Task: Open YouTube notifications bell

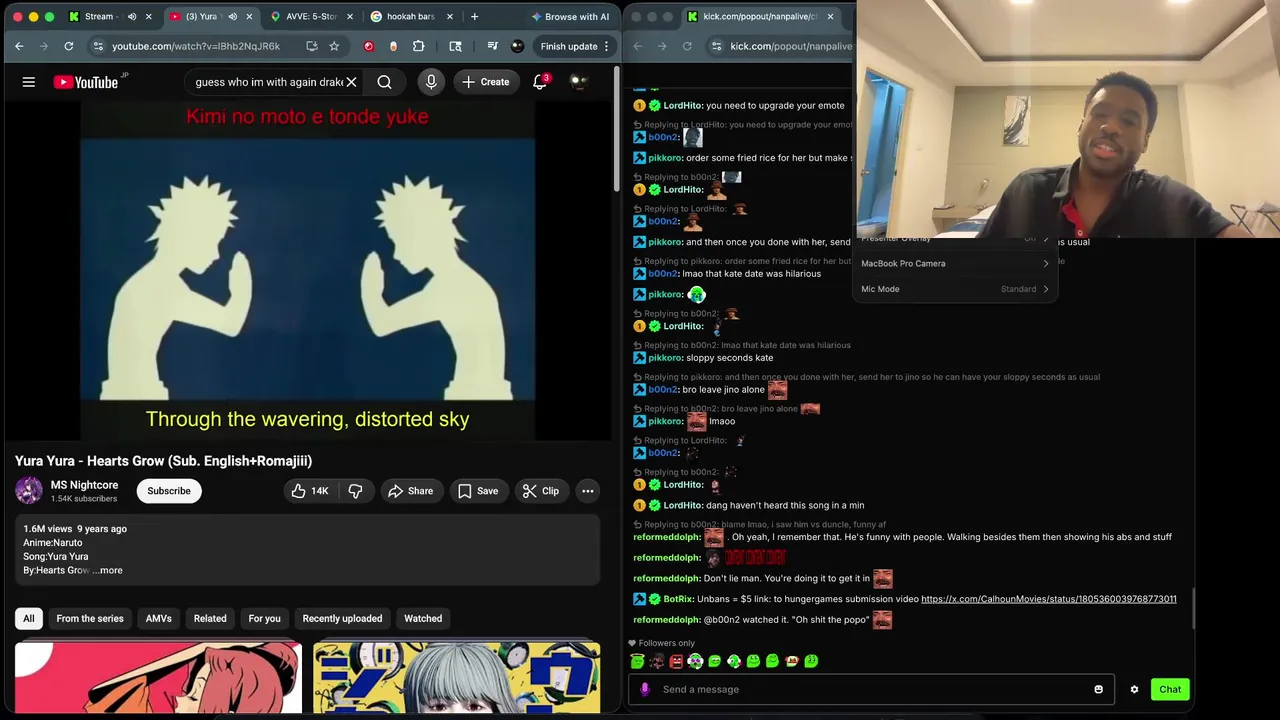Action: 540,82
